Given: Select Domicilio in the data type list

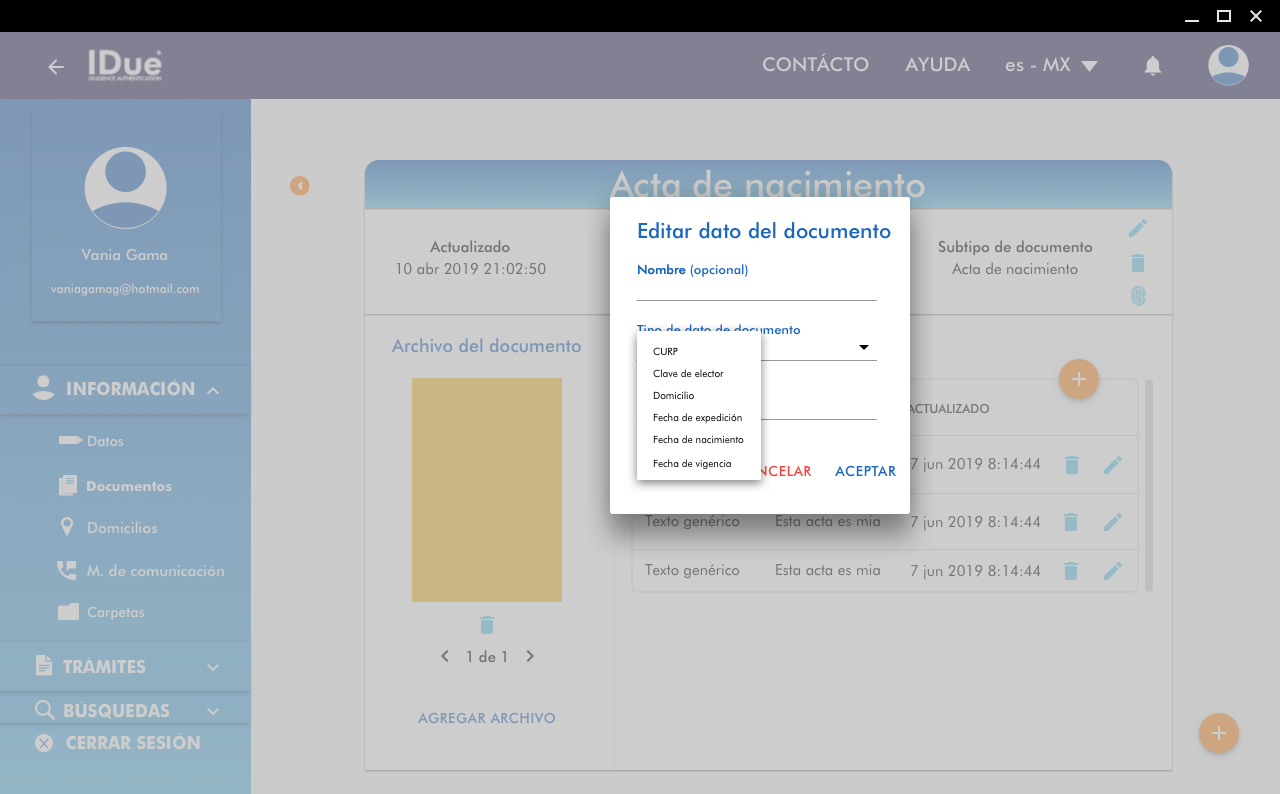Looking at the screenshot, I should pos(673,396).
